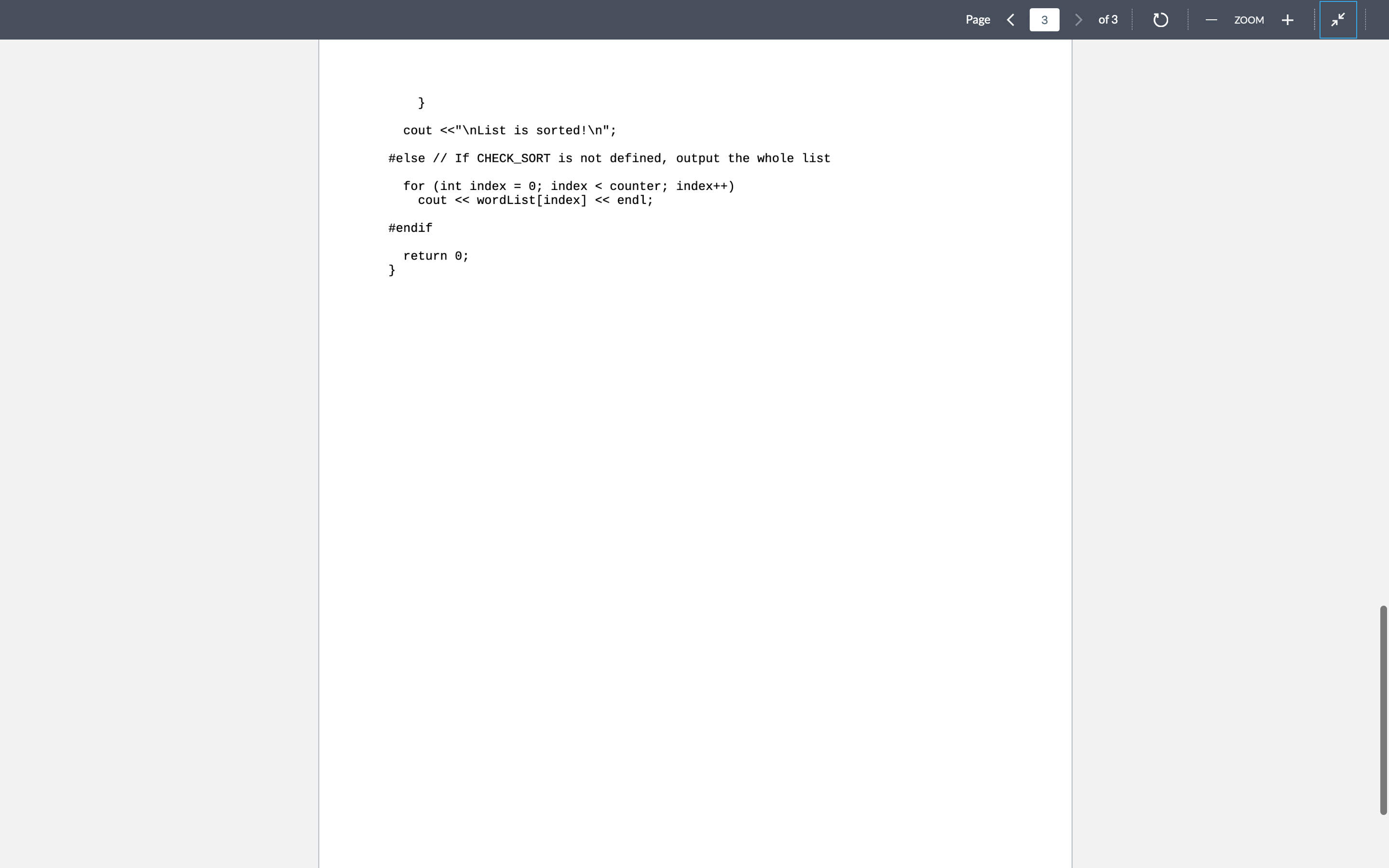Screen dimensions: 1389x868
Task: Click the '#endif' directive line
Action: 409,228
